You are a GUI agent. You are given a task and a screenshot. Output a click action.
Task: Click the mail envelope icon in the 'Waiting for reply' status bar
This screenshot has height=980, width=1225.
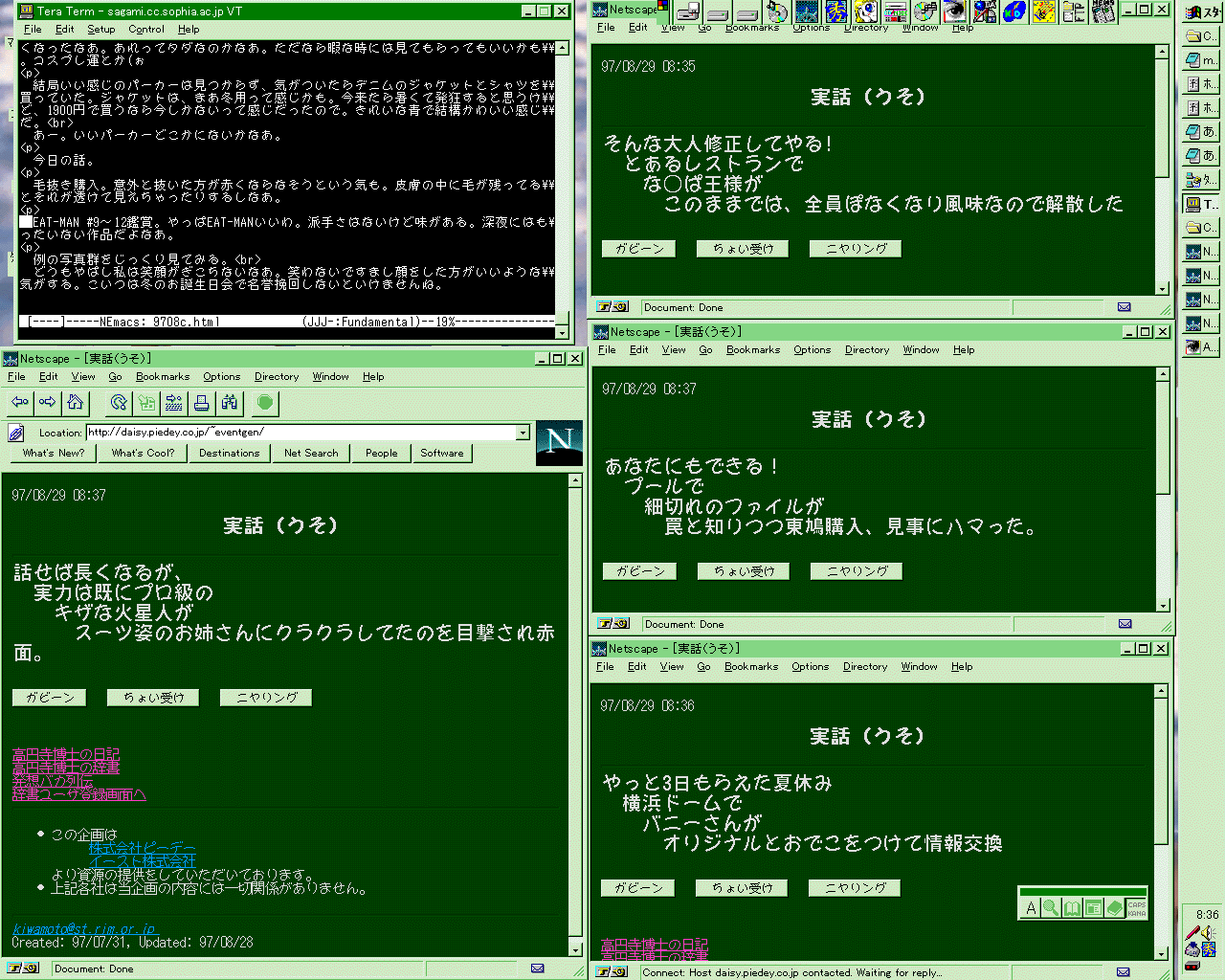click(x=1124, y=971)
